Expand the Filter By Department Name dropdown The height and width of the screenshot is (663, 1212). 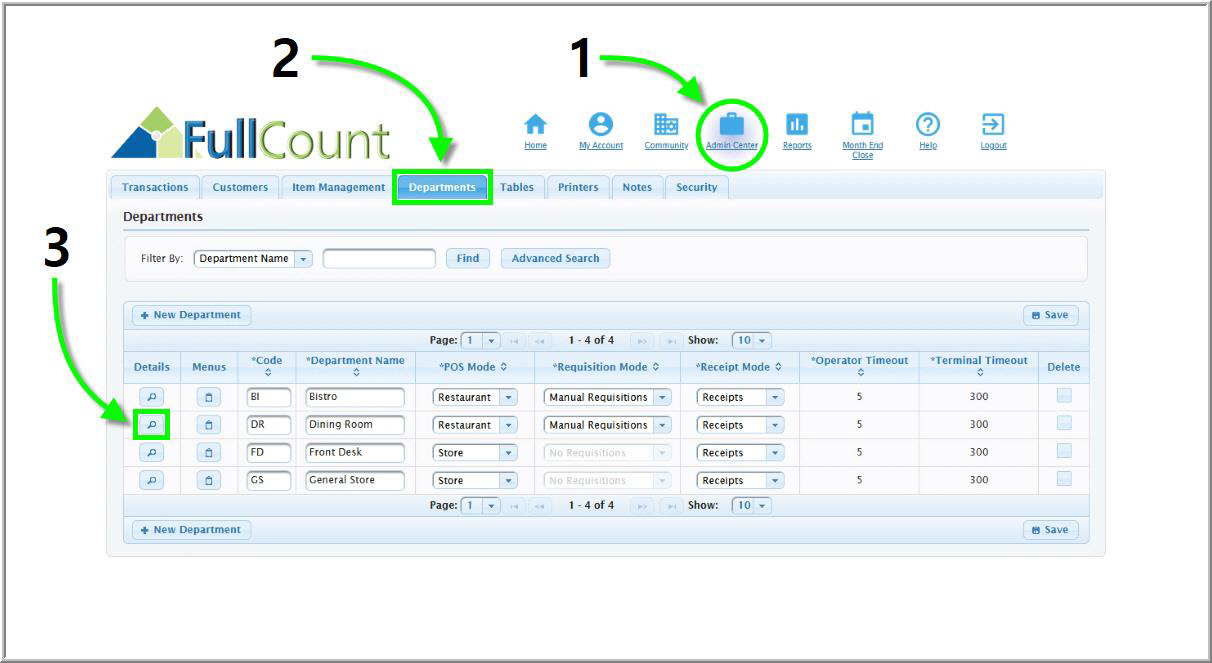point(304,259)
